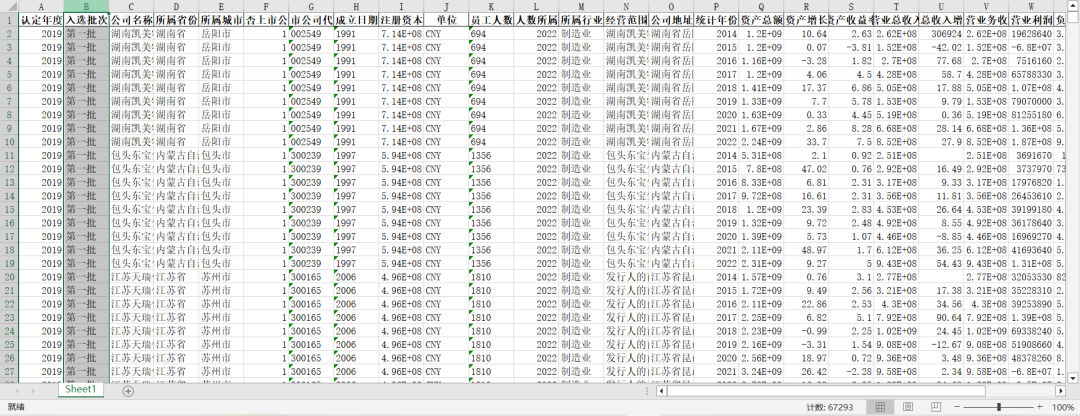Click the sheet tab scroll-left arrow
Viewport: 1080px width, 416px height.
point(17,391)
